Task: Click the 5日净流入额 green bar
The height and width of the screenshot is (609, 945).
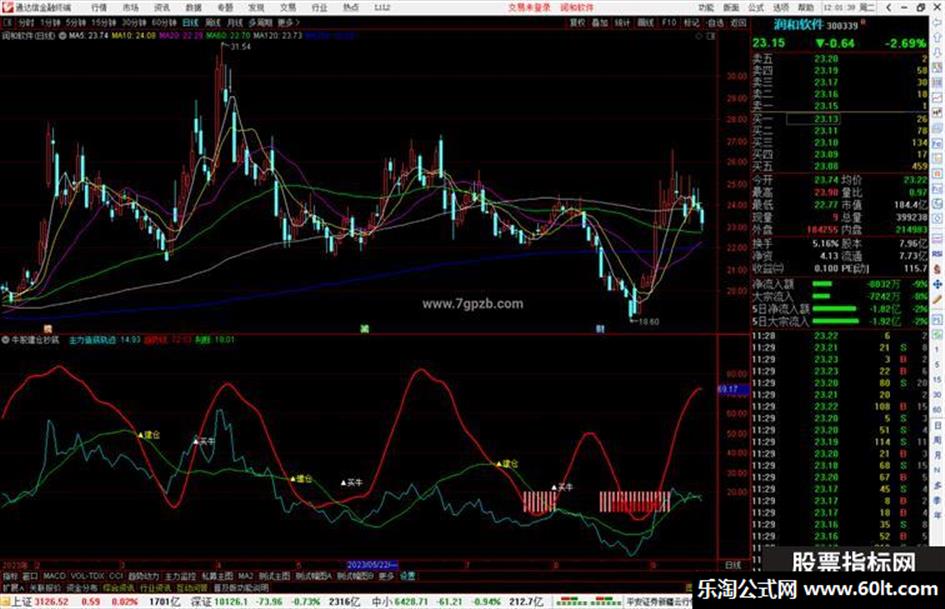Action: [835, 309]
